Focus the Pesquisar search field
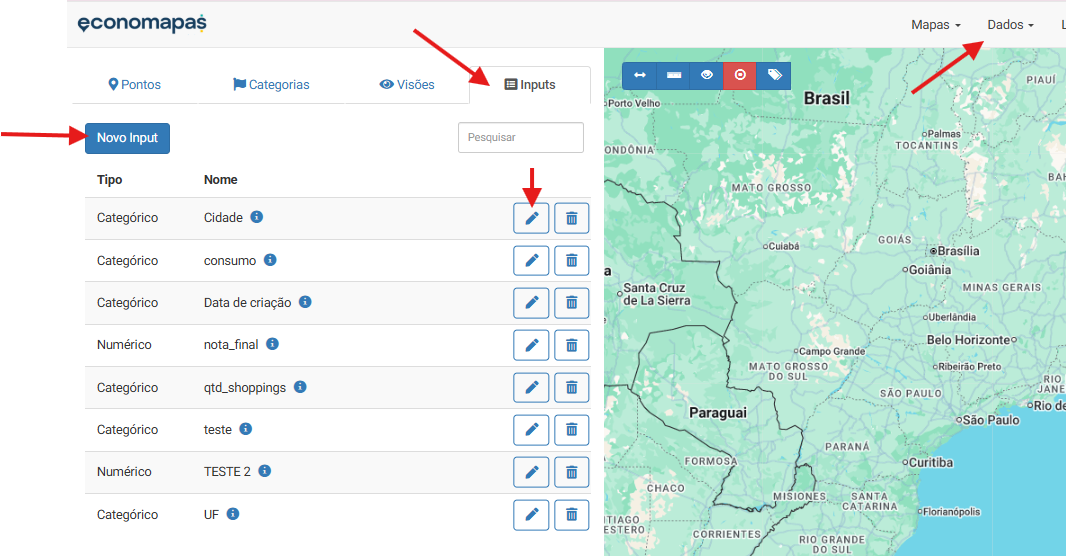This screenshot has width=1066, height=556. click(520, 138)
